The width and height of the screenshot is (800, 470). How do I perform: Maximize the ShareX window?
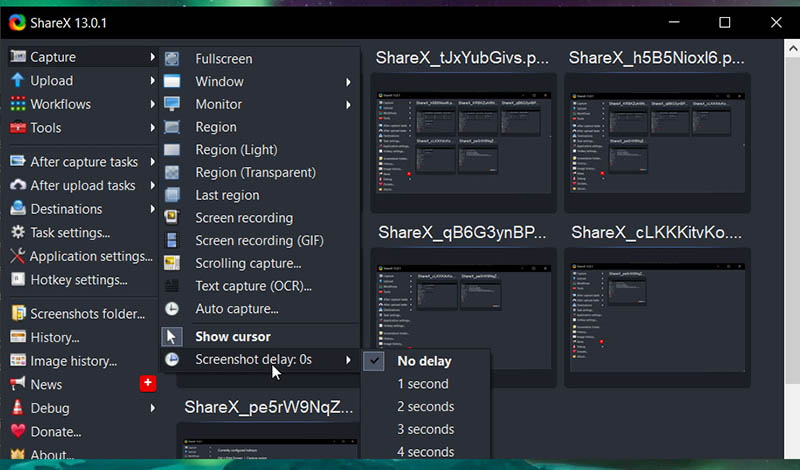pos(724,22)
